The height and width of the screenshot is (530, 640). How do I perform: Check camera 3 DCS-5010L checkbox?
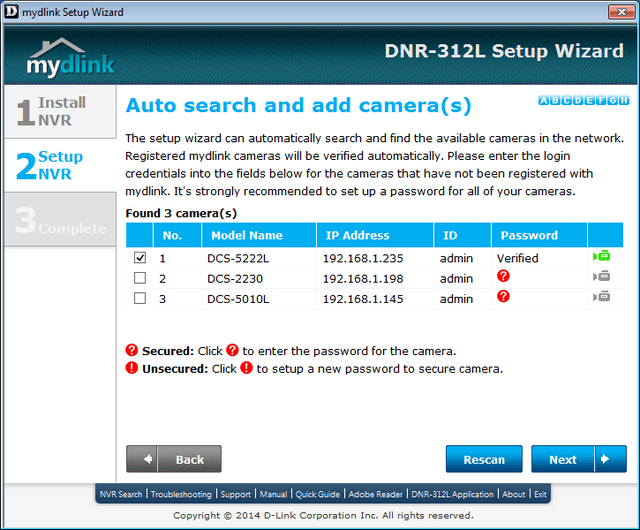point(140,298)
